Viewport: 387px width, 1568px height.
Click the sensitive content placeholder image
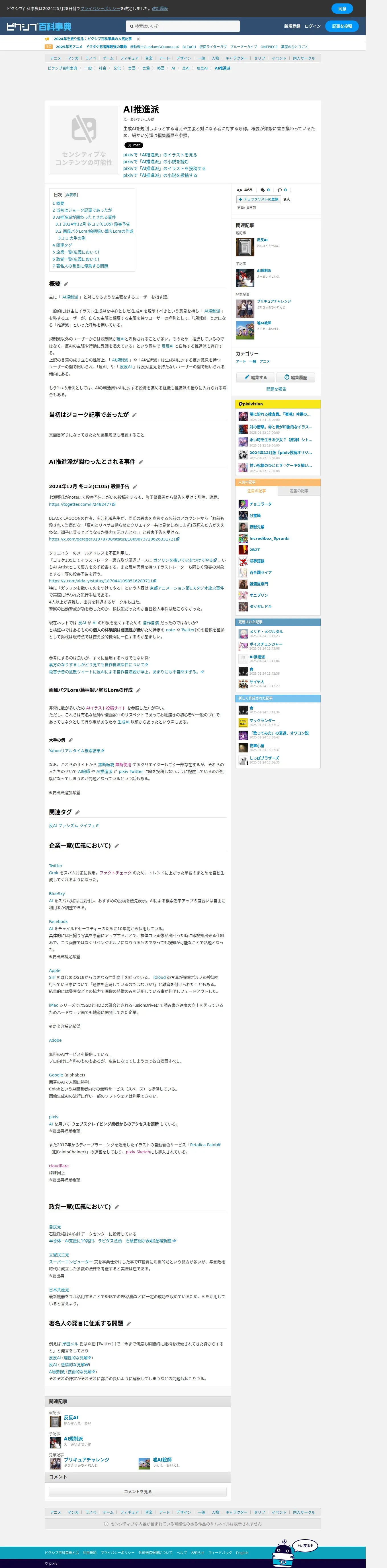coord(84,140)
